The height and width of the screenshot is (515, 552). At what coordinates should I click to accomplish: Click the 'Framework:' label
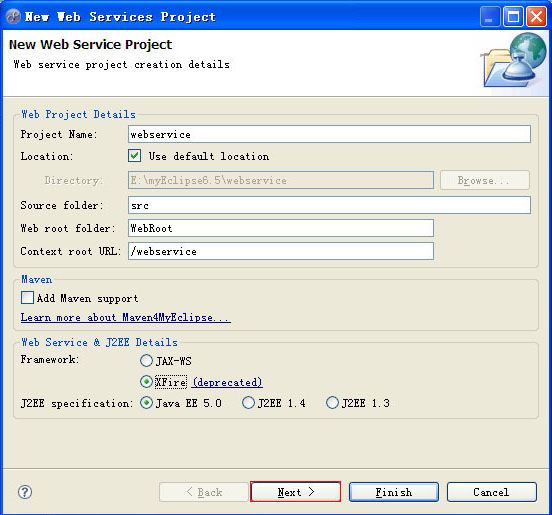click(50, 359)
